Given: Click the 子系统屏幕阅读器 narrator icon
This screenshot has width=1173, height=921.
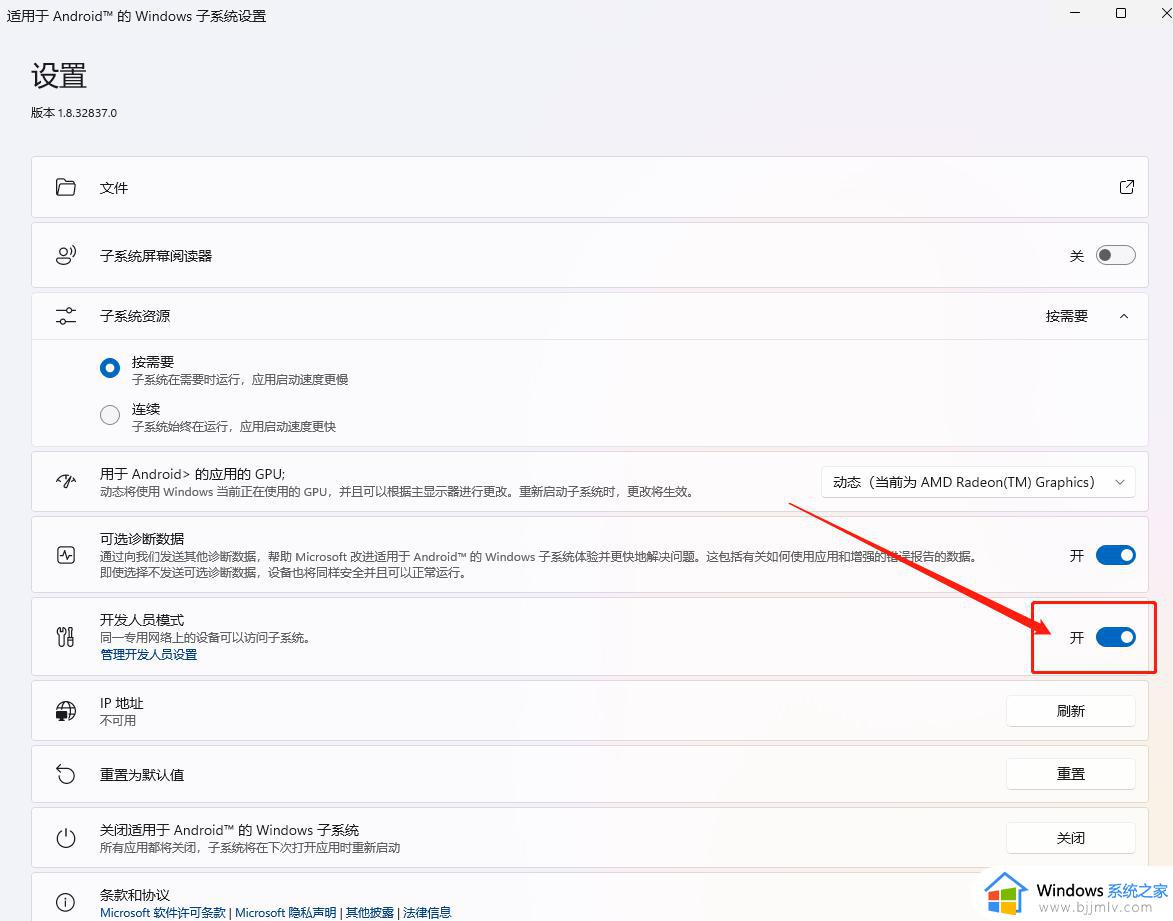Looking at the screenshot, I should click(x=66, y=256).
